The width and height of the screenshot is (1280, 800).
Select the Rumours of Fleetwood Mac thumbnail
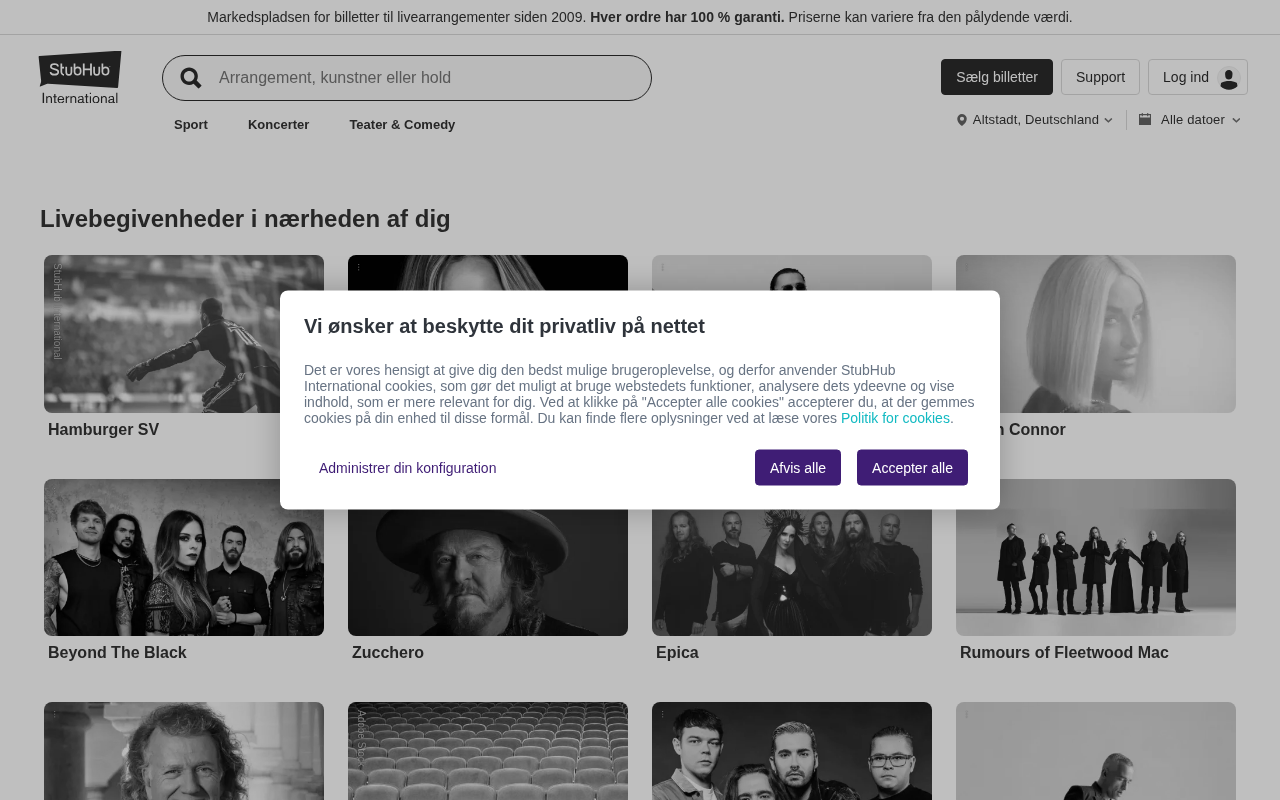click(x=1096, y=557)
